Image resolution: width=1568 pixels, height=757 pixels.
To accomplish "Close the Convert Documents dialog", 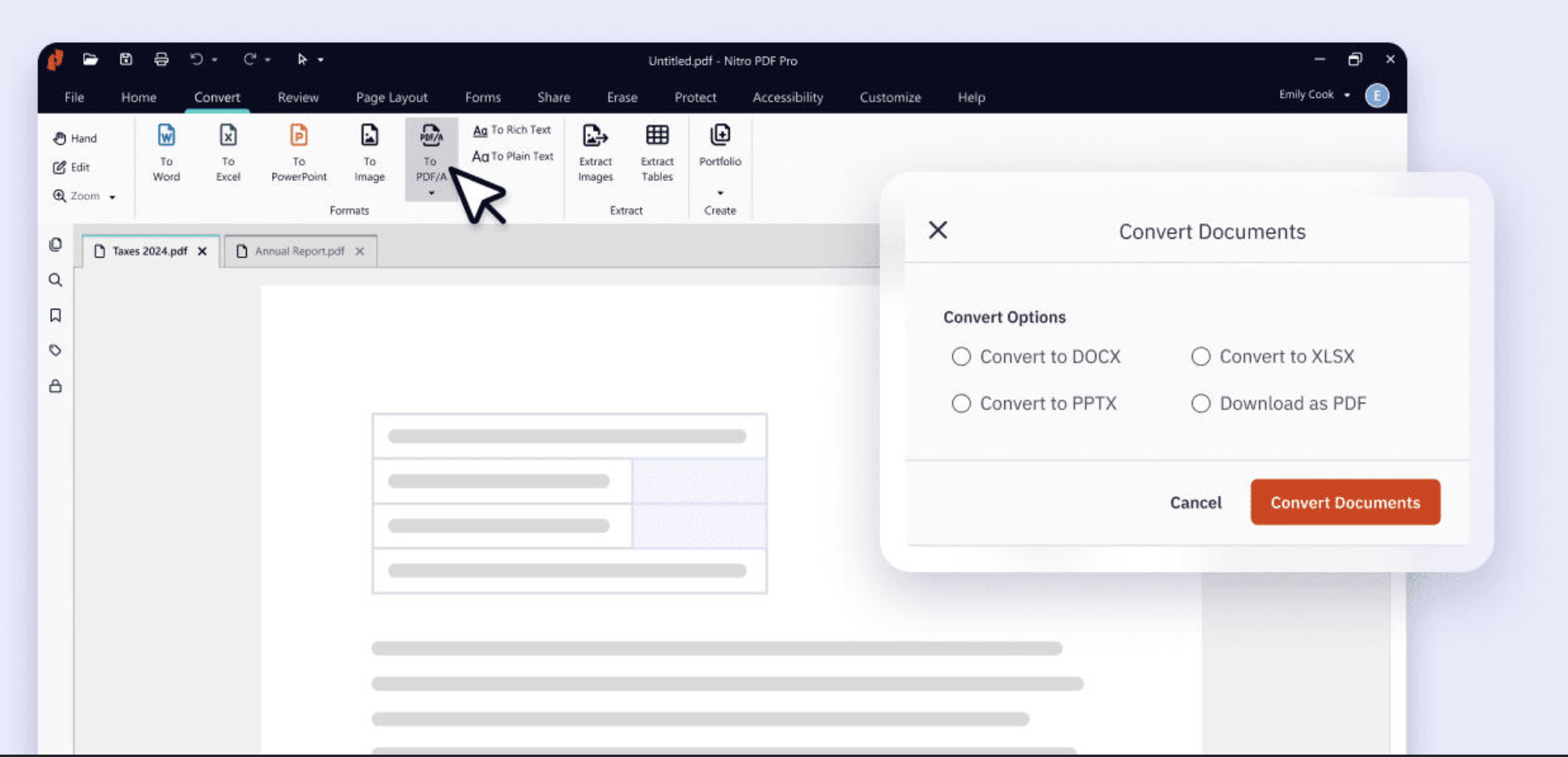I will pos(938,230).
